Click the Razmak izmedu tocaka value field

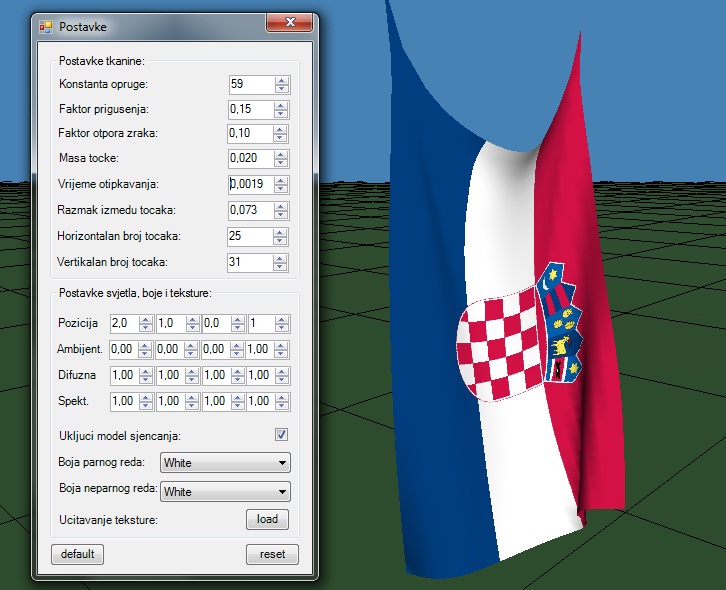[251, 210]
